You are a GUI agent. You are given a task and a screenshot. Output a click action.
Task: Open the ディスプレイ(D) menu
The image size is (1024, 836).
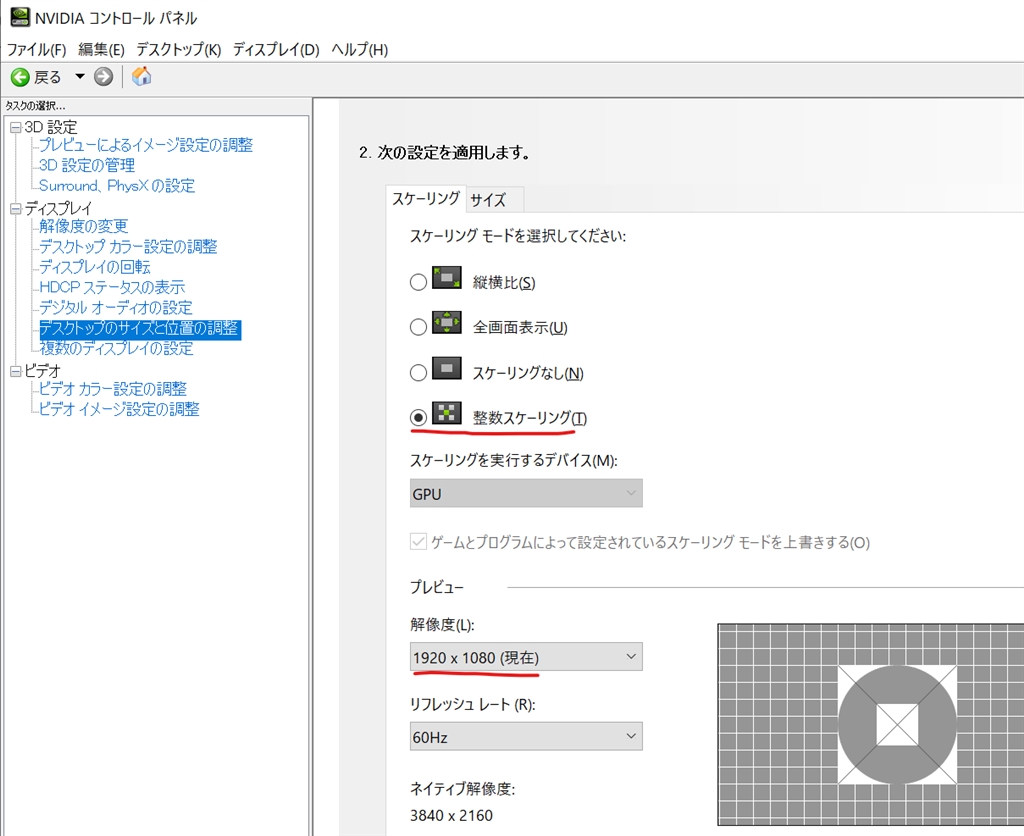tap(276, 50)
